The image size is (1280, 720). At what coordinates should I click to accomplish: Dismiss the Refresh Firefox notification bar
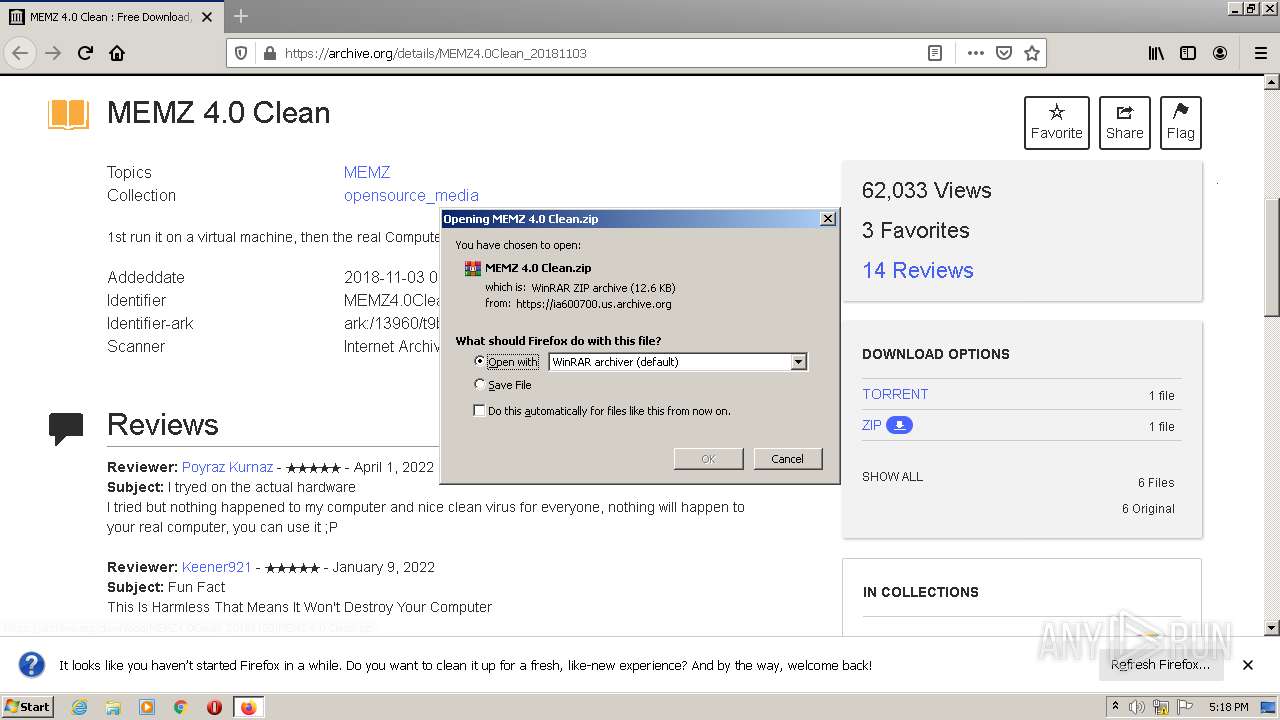click(x=1248, y=665)
